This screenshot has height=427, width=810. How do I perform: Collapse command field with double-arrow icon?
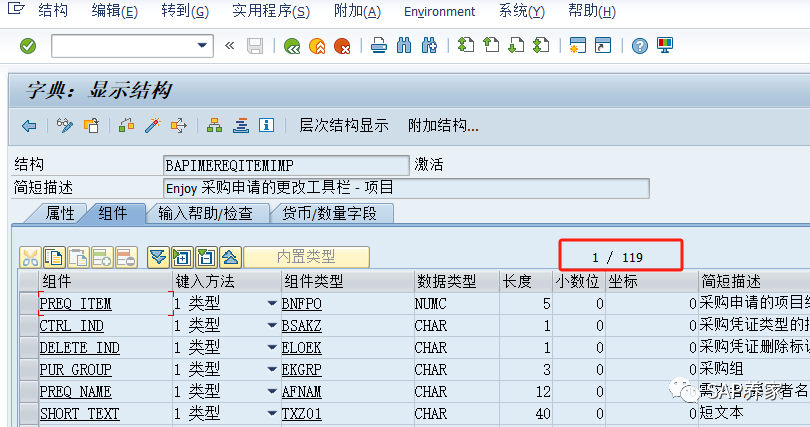[230, 46]
